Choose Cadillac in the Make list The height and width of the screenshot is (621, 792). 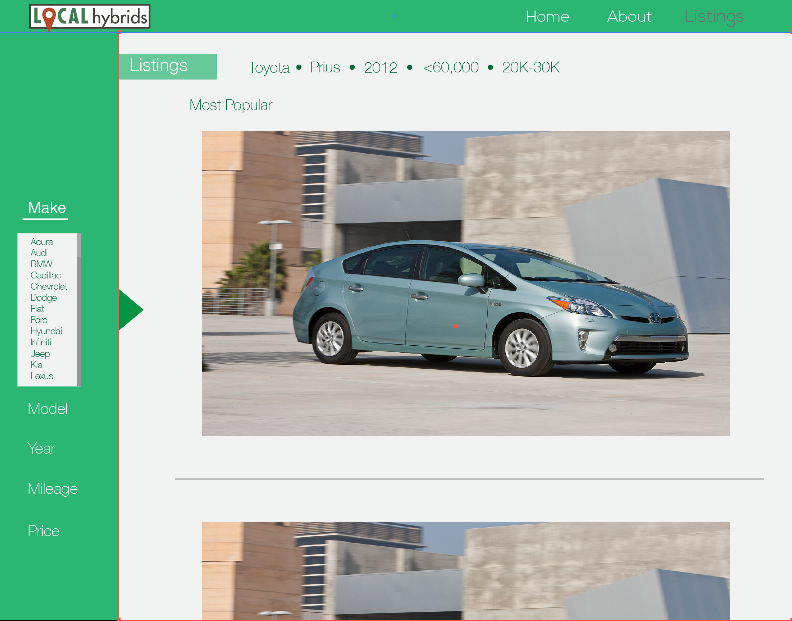45,275
